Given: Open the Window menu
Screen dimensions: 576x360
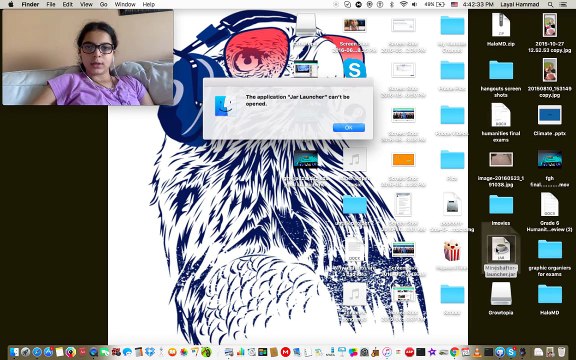Looking at the screenshot, I should click(125, 4).
